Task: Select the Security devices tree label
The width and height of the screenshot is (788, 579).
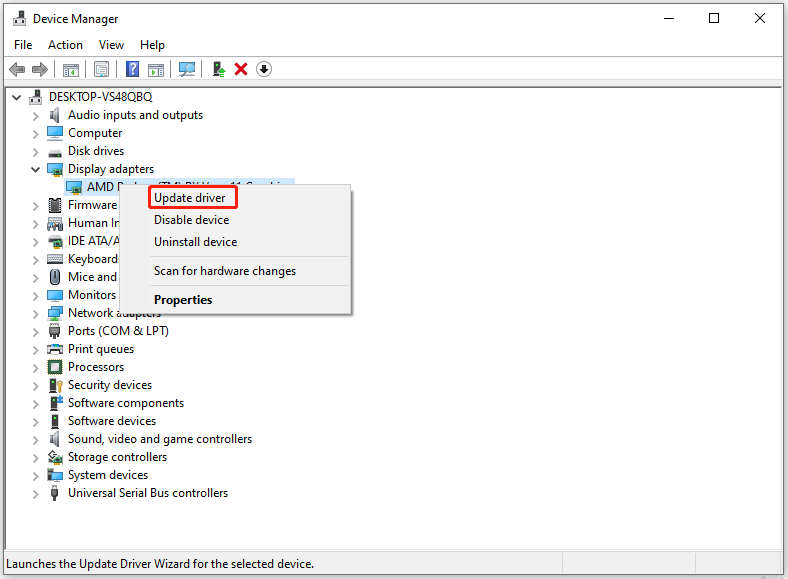Action: 110,385
